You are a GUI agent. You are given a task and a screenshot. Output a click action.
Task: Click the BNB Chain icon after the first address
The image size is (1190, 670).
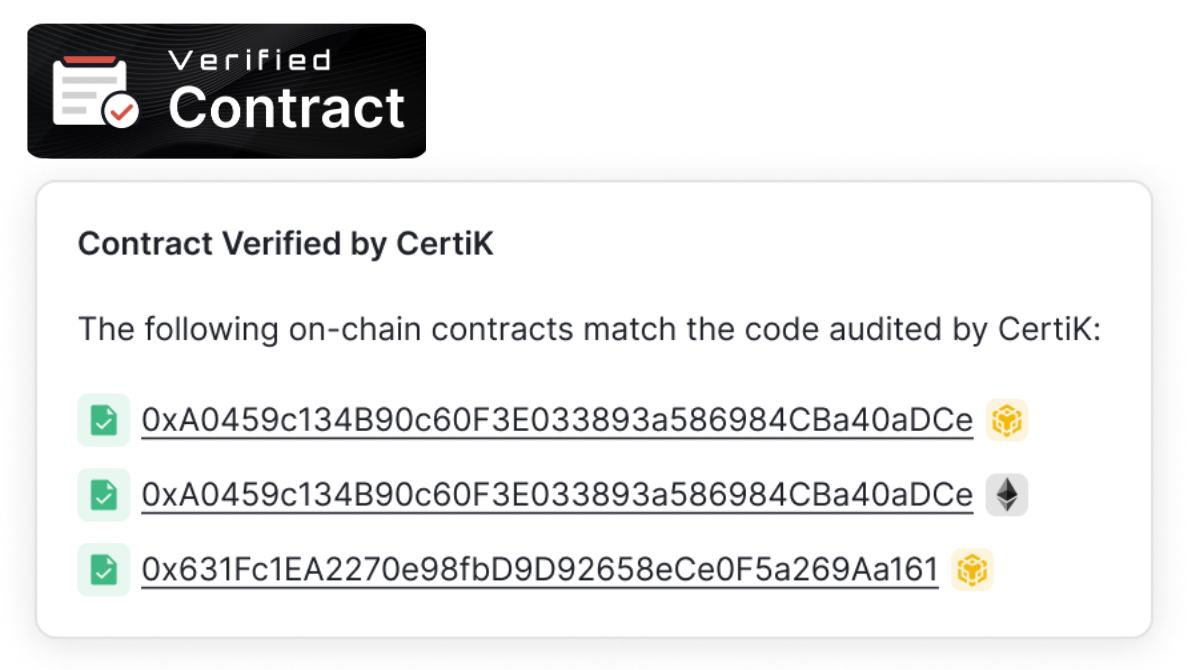[1007, 420]
